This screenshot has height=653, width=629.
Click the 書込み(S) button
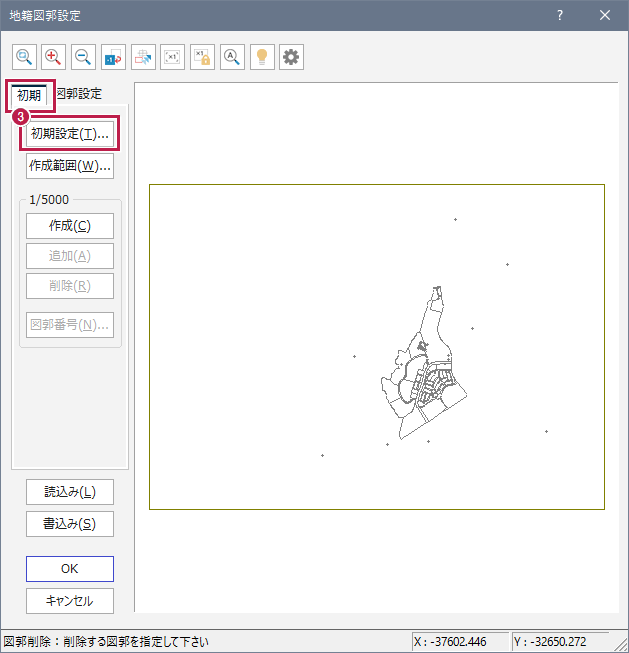(70, 524)
